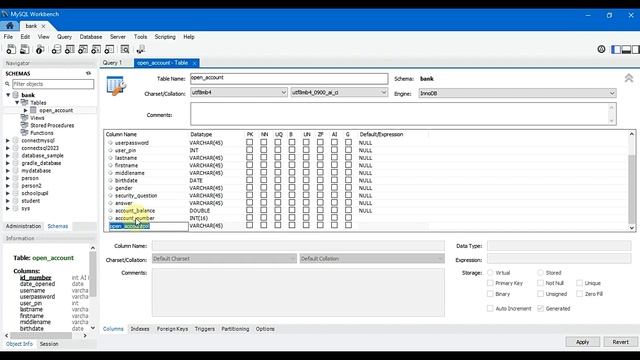Click the userpassword column row icon

point(110,143)
